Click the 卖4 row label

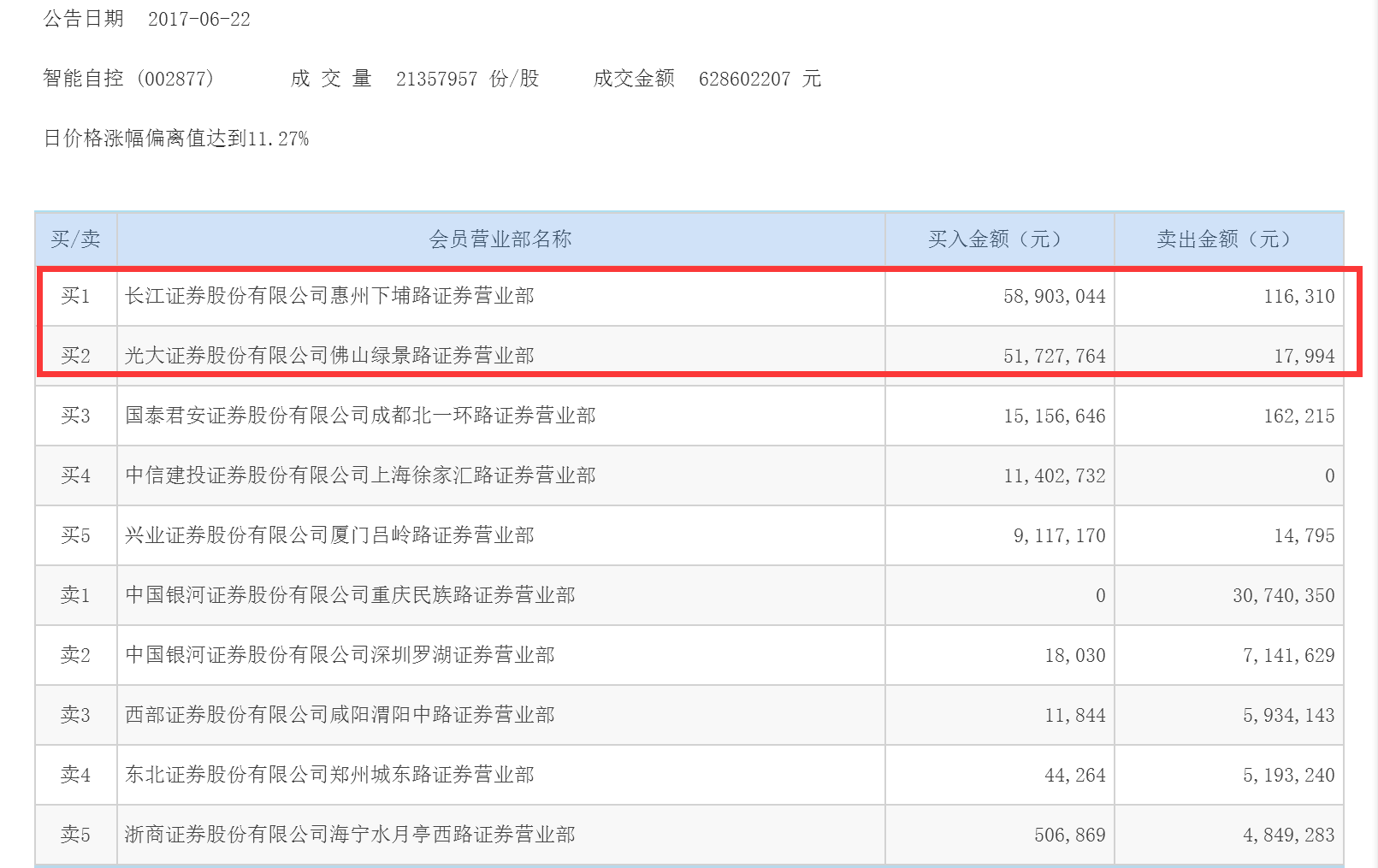(x=75, y=775)
